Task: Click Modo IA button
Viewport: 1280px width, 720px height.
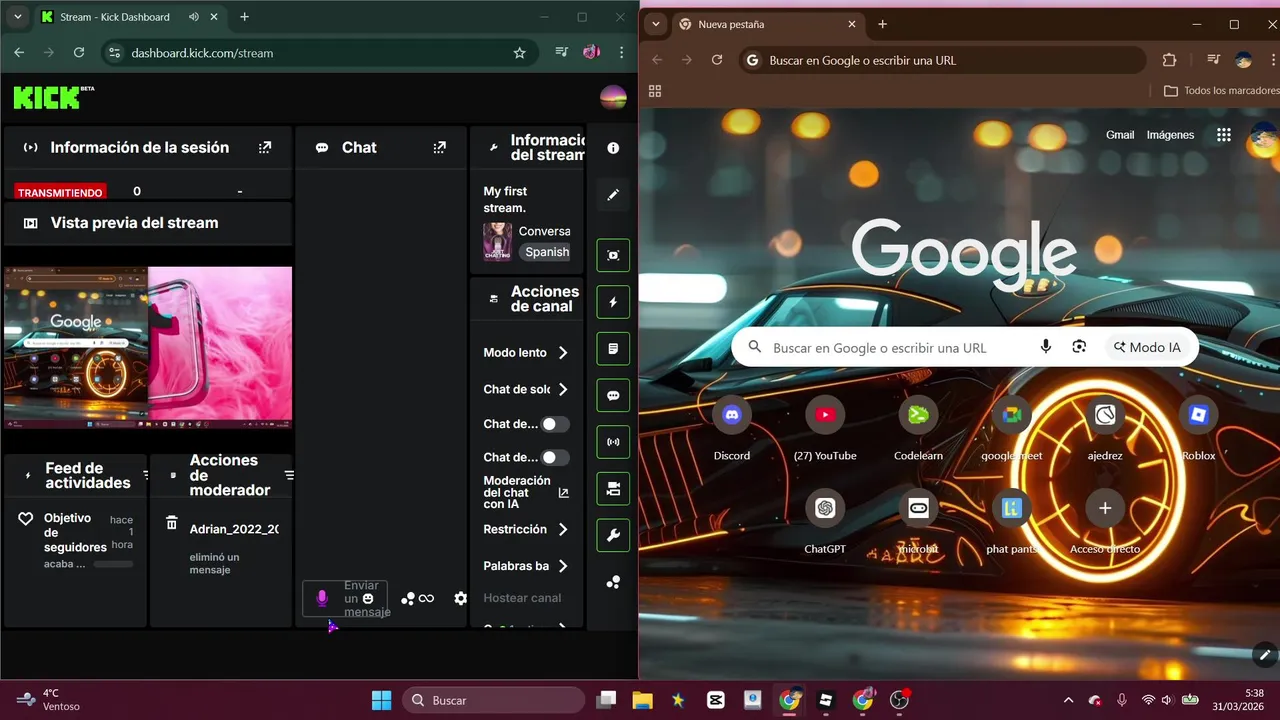Action: pos(1147,347)
